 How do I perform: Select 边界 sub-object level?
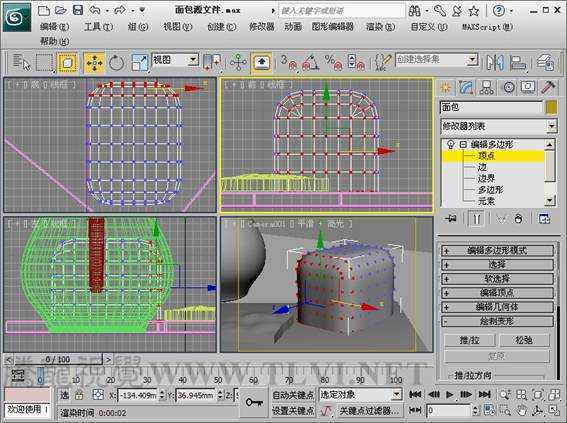point(486,178)
